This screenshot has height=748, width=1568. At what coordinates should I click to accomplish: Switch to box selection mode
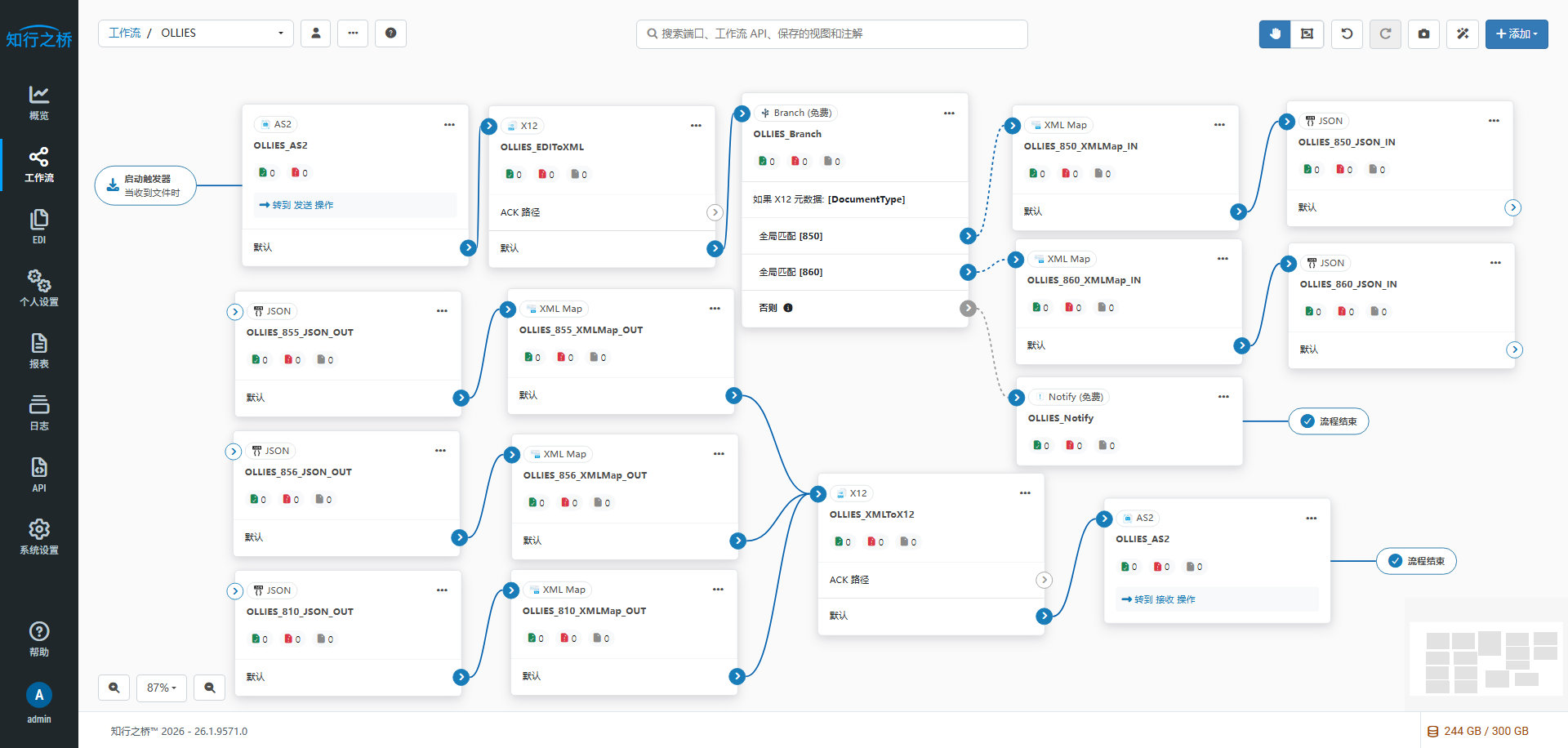pyautogui.click(x=1307, y=33)
